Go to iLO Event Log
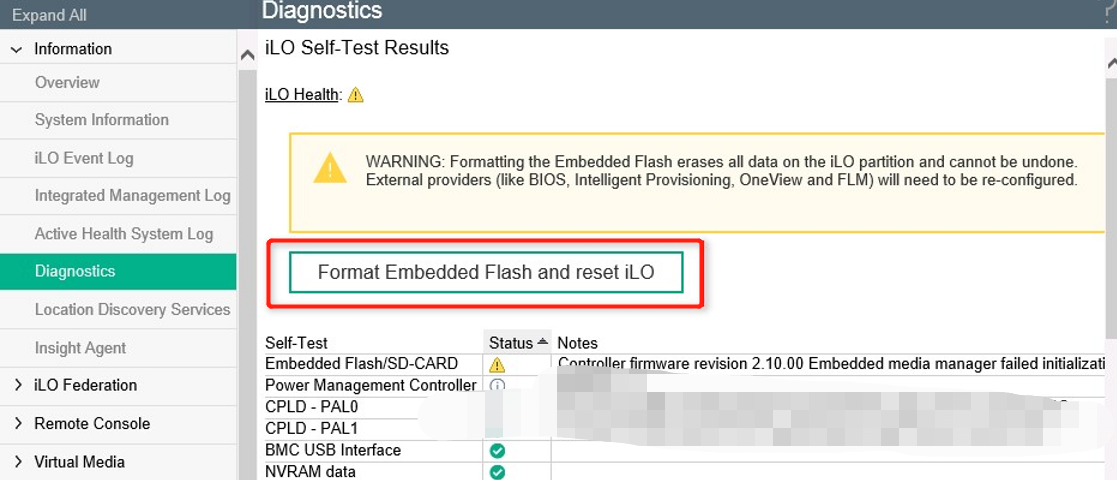The image size is (1117, 480). [83, 158]
